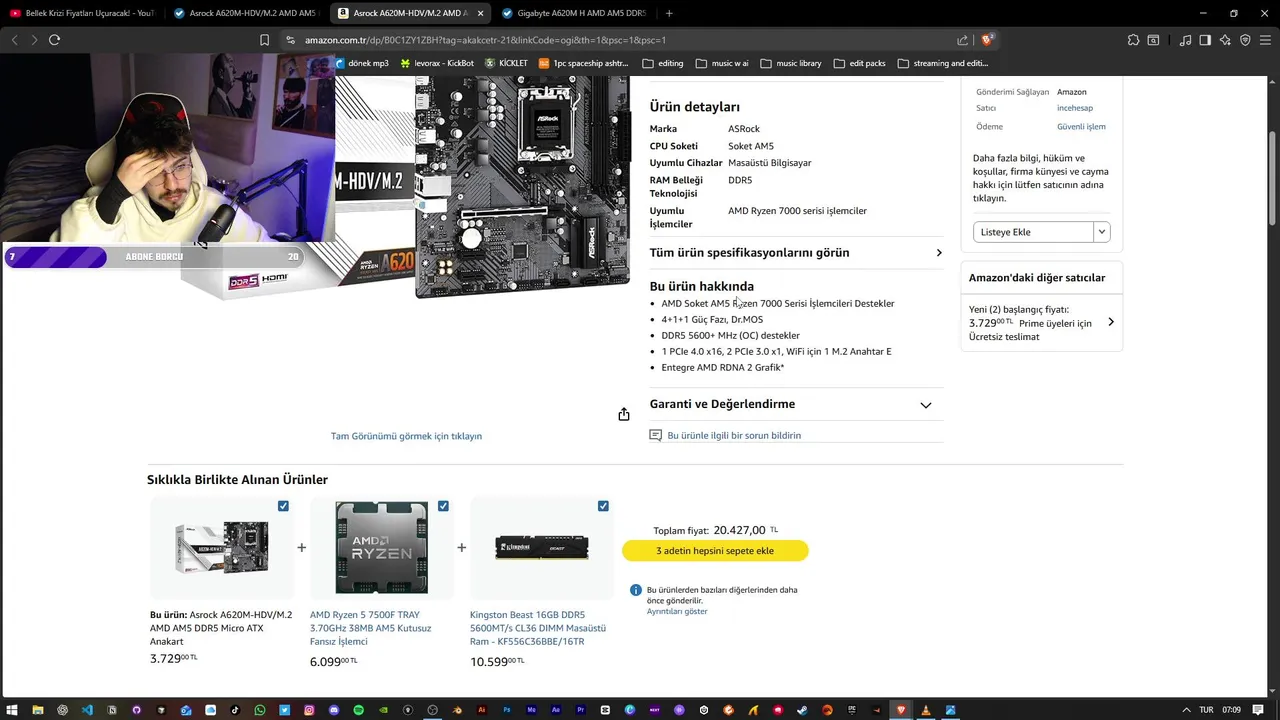Go back with the back arrow
This screenshot has width=1280, height=720.
(14, 40)
